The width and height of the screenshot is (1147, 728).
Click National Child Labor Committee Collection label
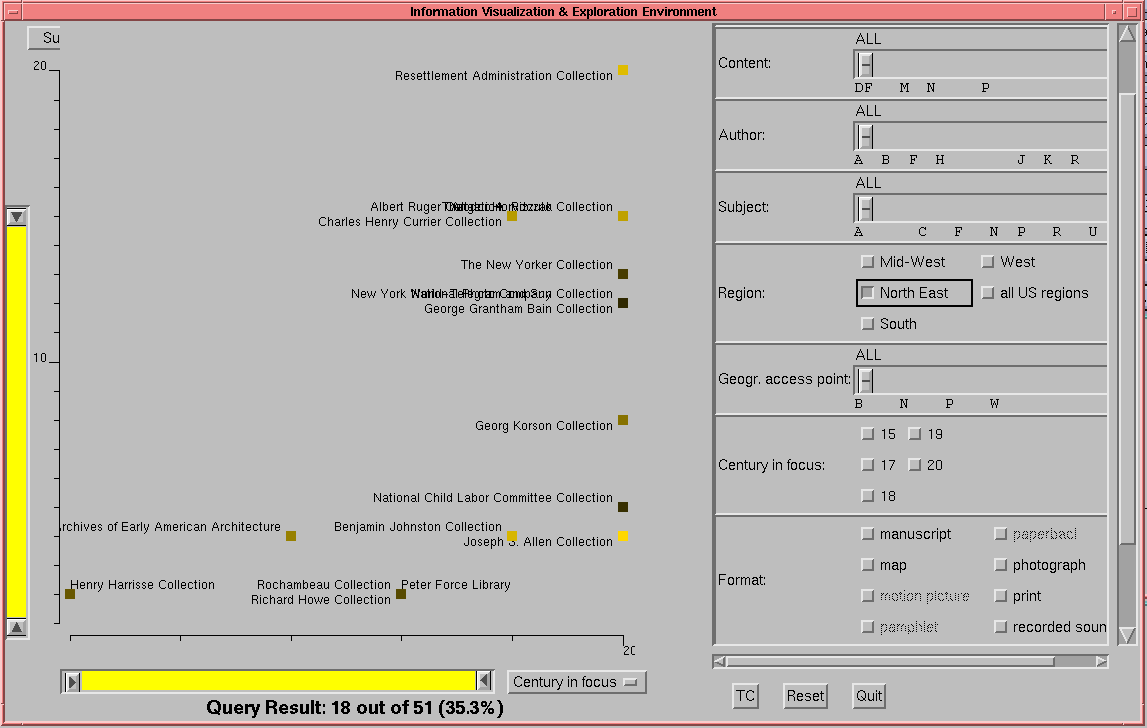(x=493, y=498)
